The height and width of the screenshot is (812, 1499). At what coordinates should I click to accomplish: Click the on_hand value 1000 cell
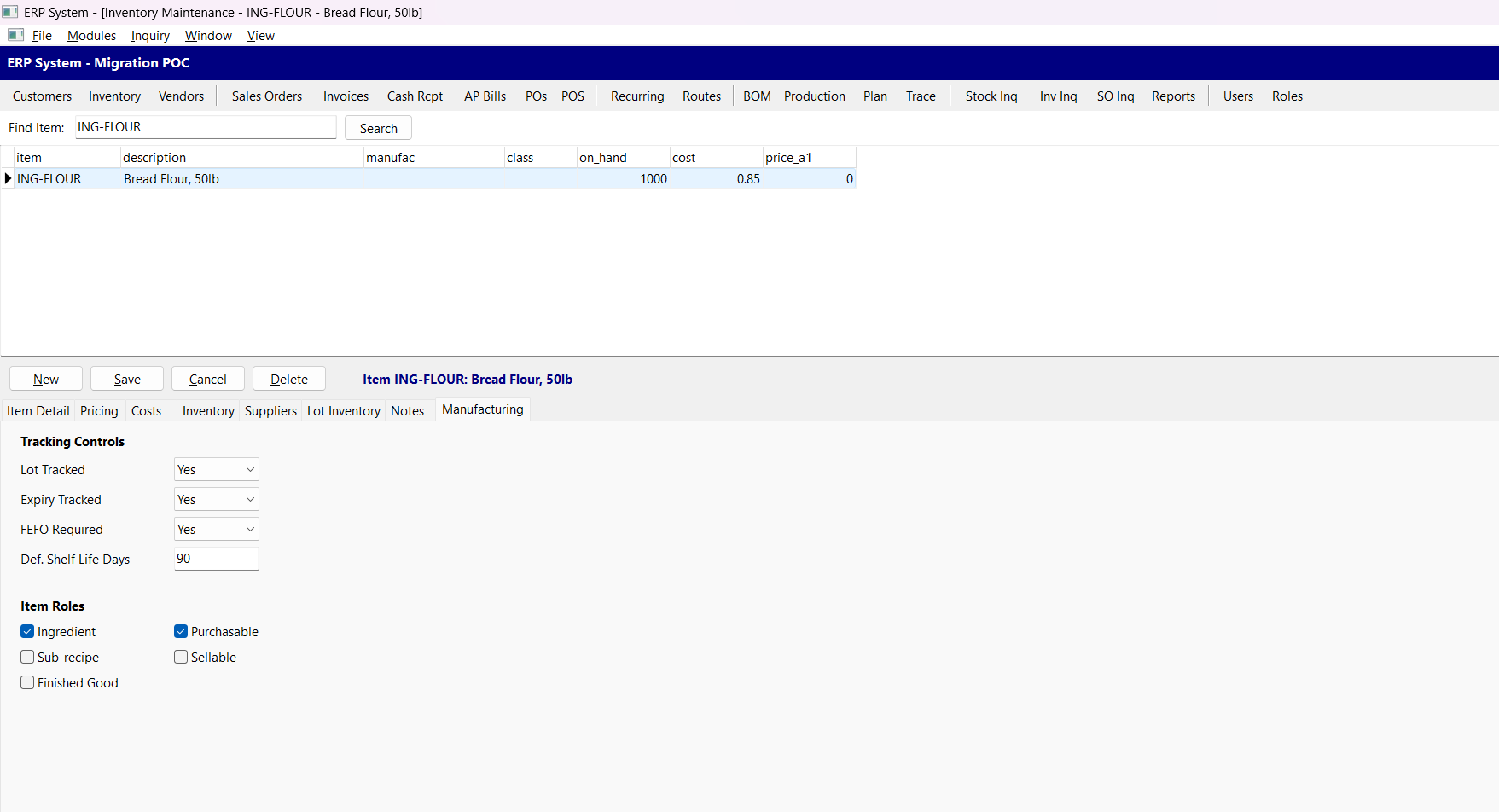623,178
